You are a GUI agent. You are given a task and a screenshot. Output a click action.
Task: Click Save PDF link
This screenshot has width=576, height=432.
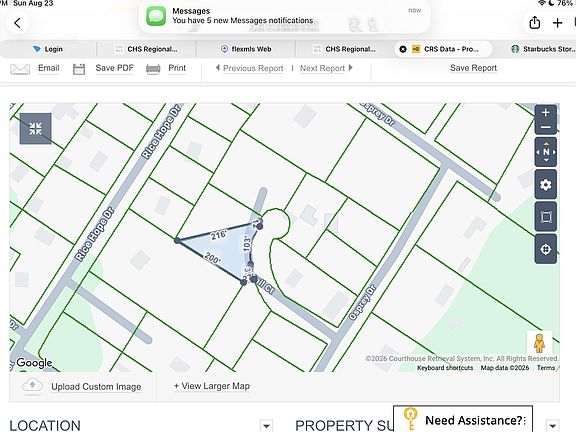pos(114,68)
